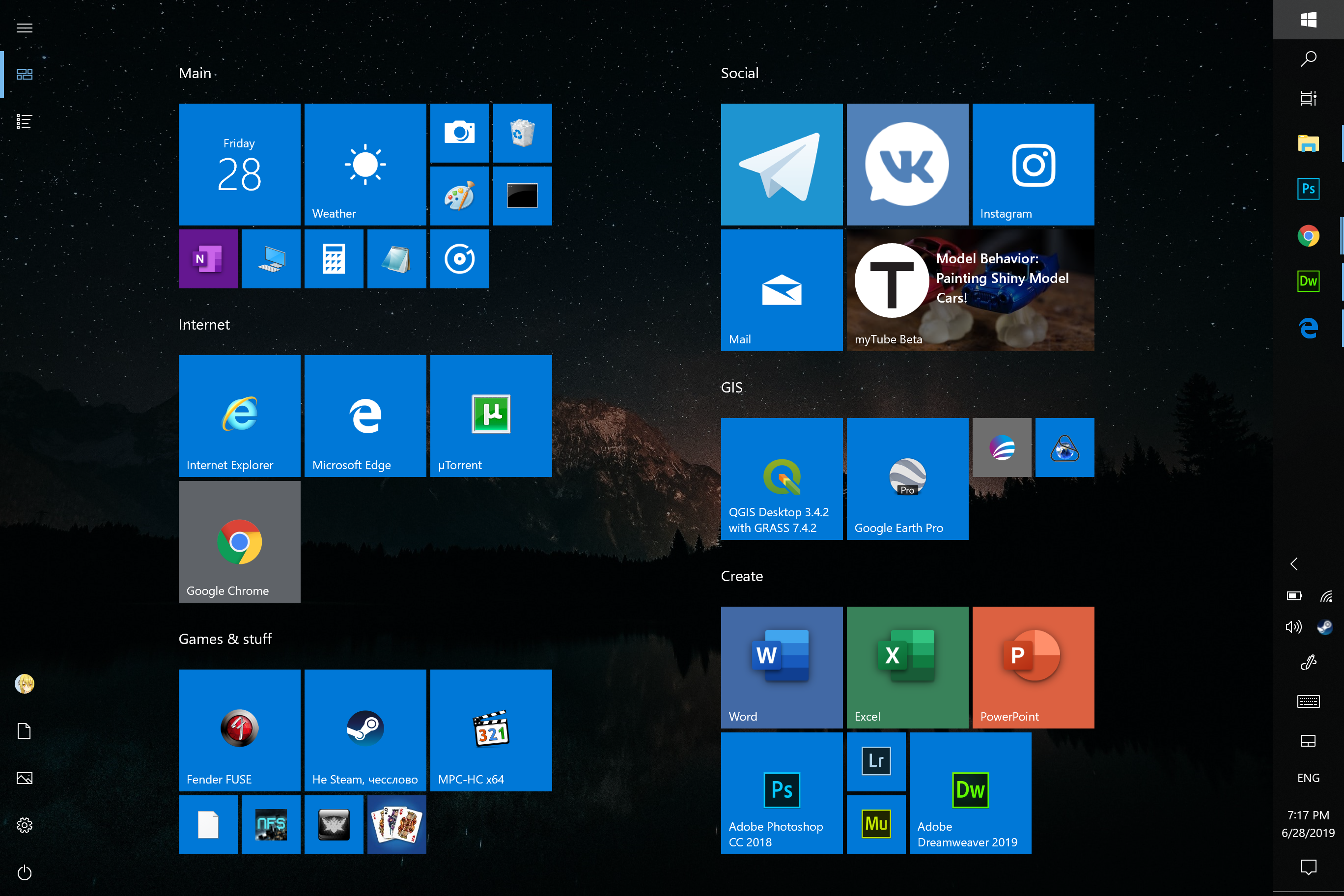Switch to all apps list view
The width and height of the screenshot is (1344, 896).
coord(25,121)
